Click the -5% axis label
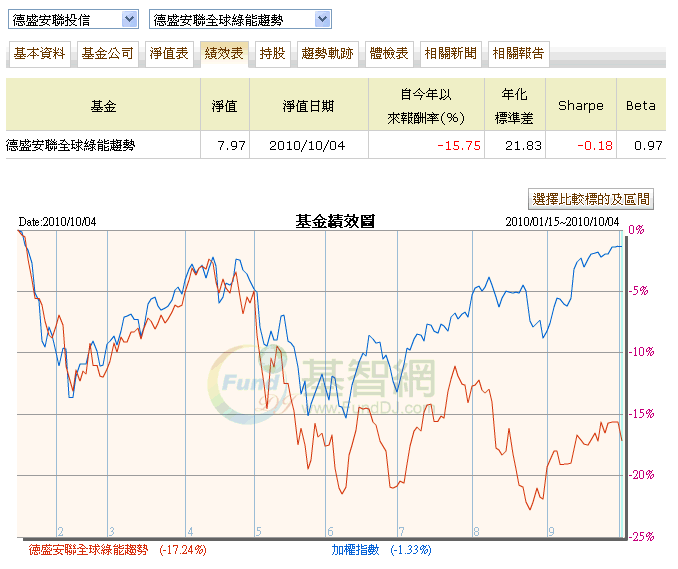678x569 pixels. tap(639, 291)
